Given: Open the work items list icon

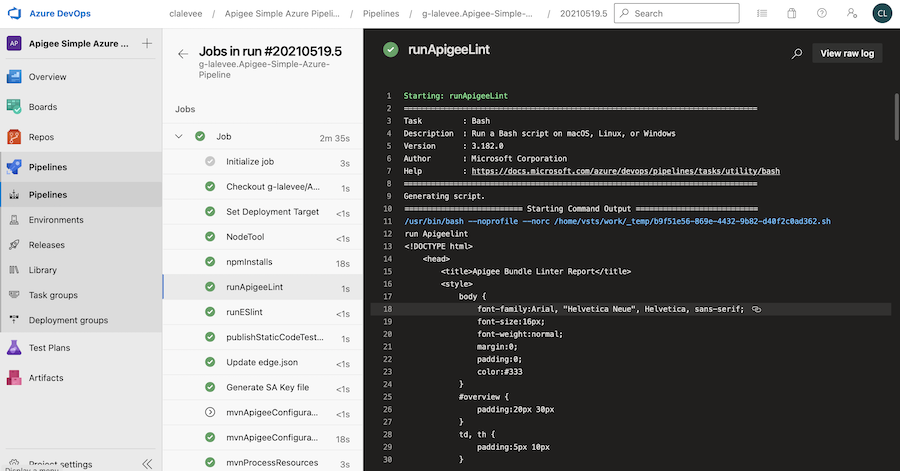Looking at the screenshot, I should tap(762, 13).
